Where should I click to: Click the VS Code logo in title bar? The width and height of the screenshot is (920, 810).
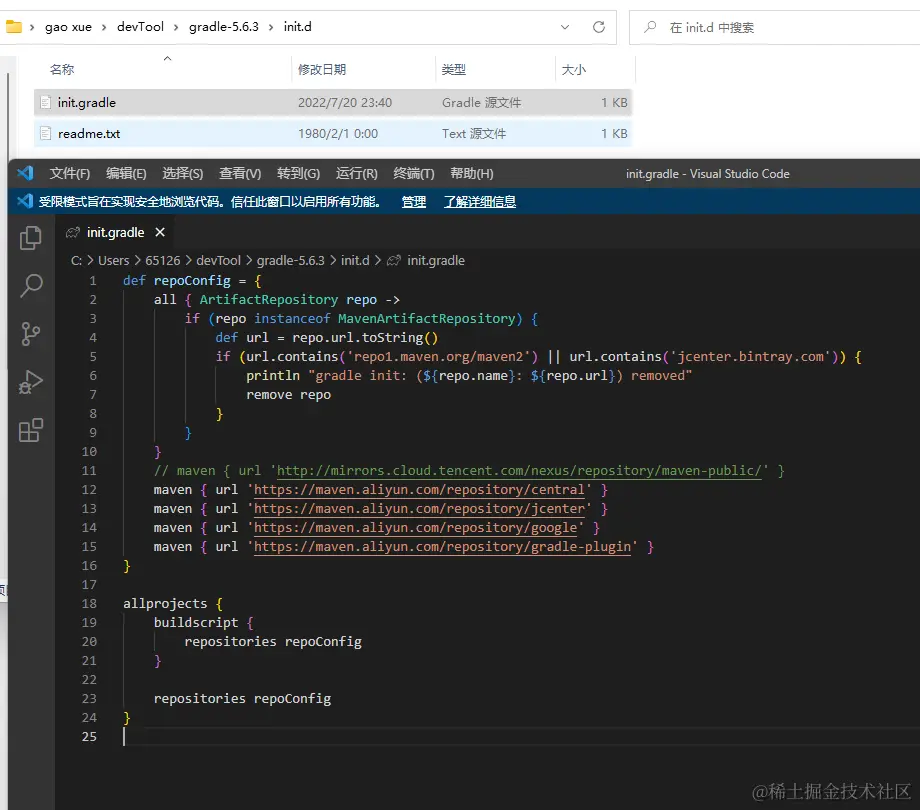point(25,173)
